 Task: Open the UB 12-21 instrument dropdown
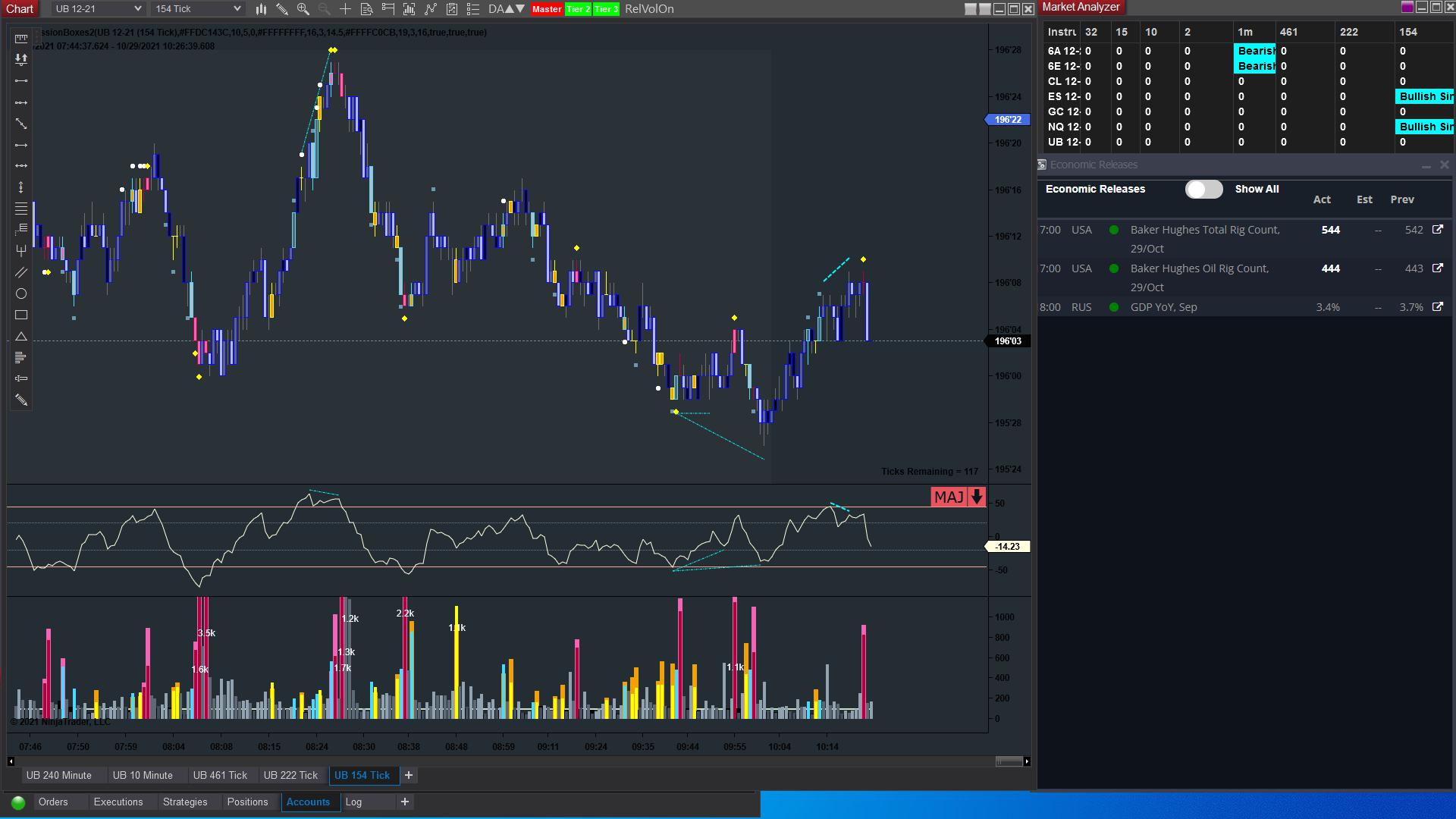[x=98, y=9]
